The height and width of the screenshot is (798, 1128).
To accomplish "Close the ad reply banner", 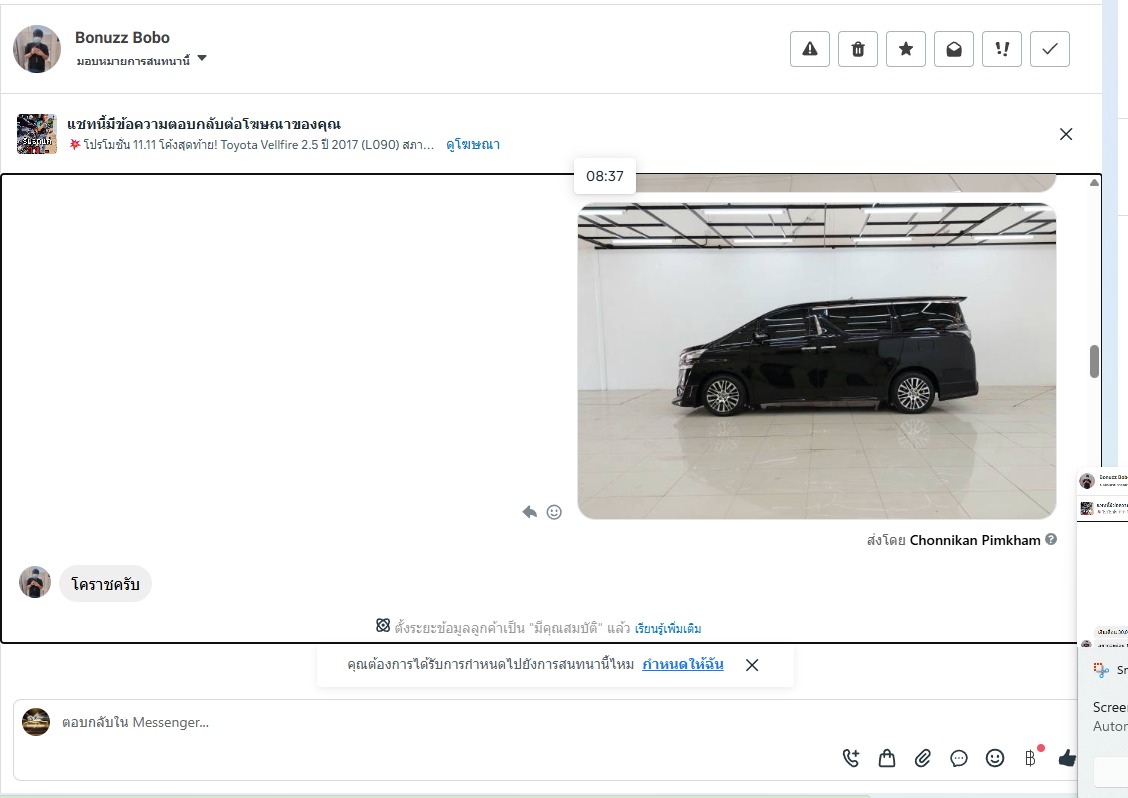I will click(x=1066, y=134).
